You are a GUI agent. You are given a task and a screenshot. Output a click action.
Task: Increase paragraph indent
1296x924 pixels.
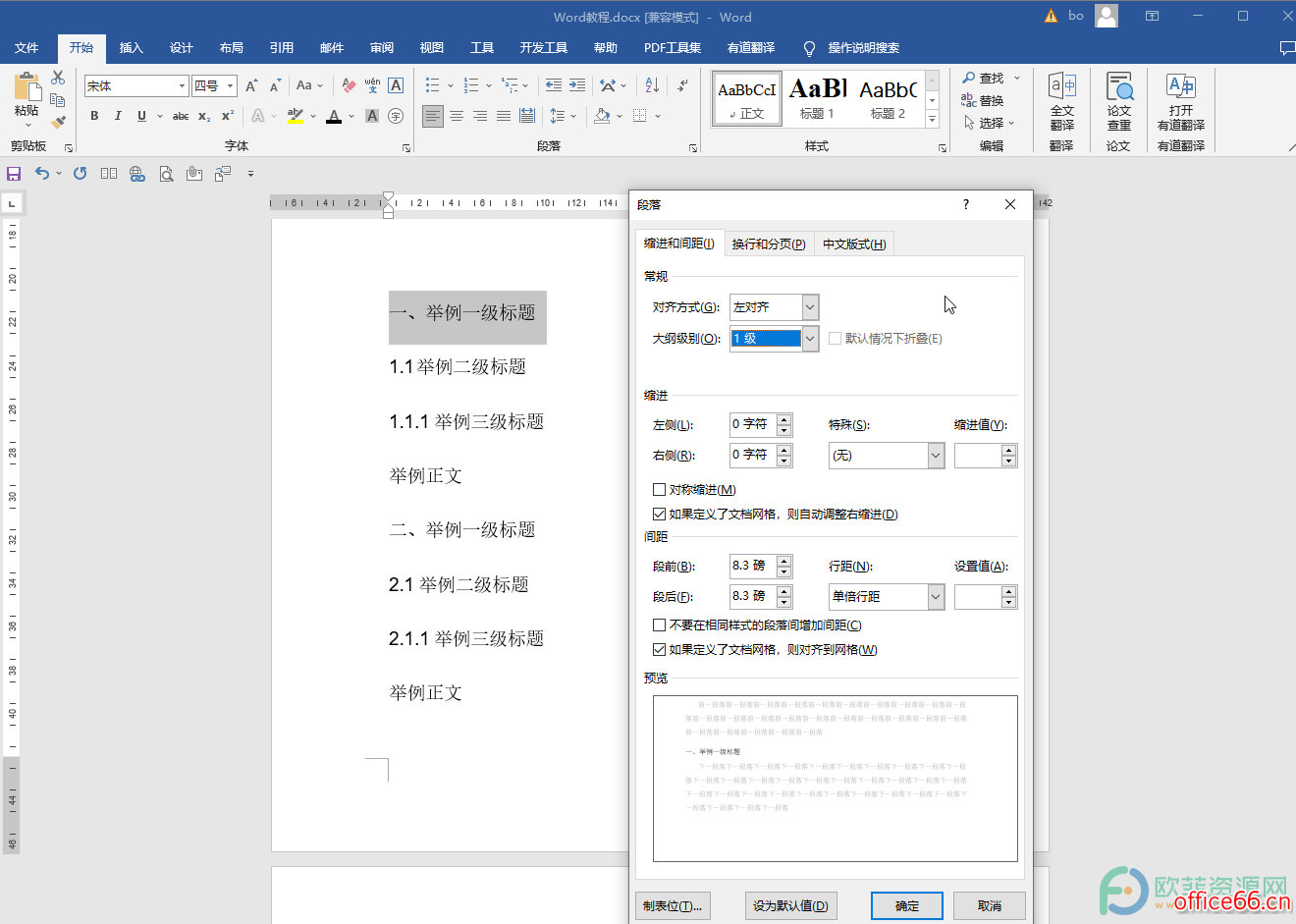click(577, 86)
